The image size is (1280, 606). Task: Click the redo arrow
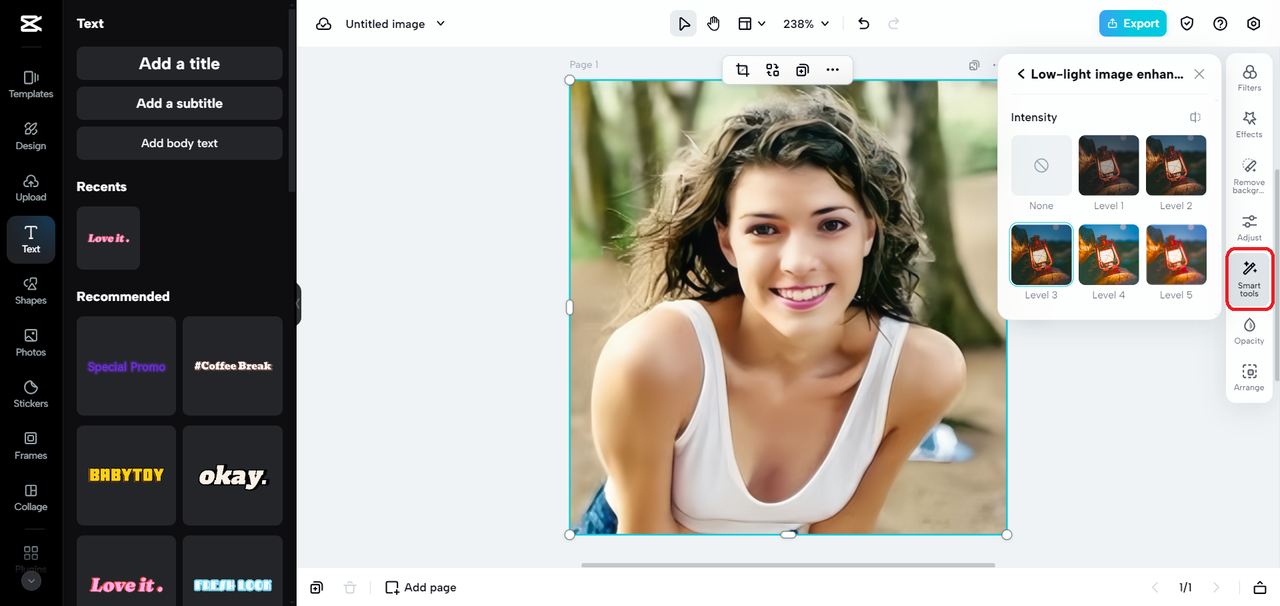(x=894, y=24)
